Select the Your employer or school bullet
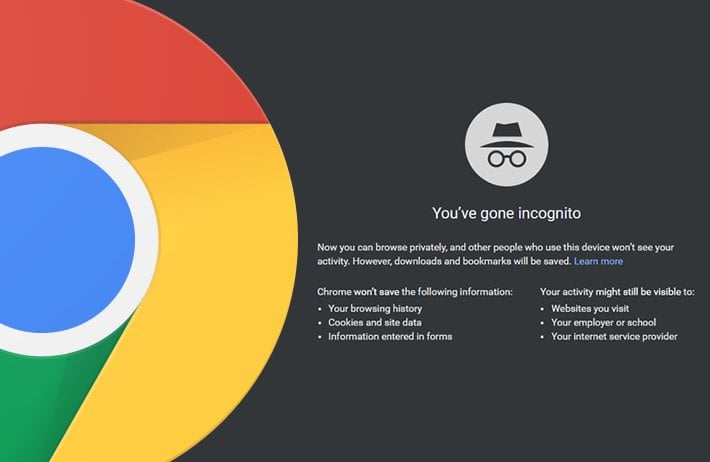The image size is (710, 462). [603, 322]
